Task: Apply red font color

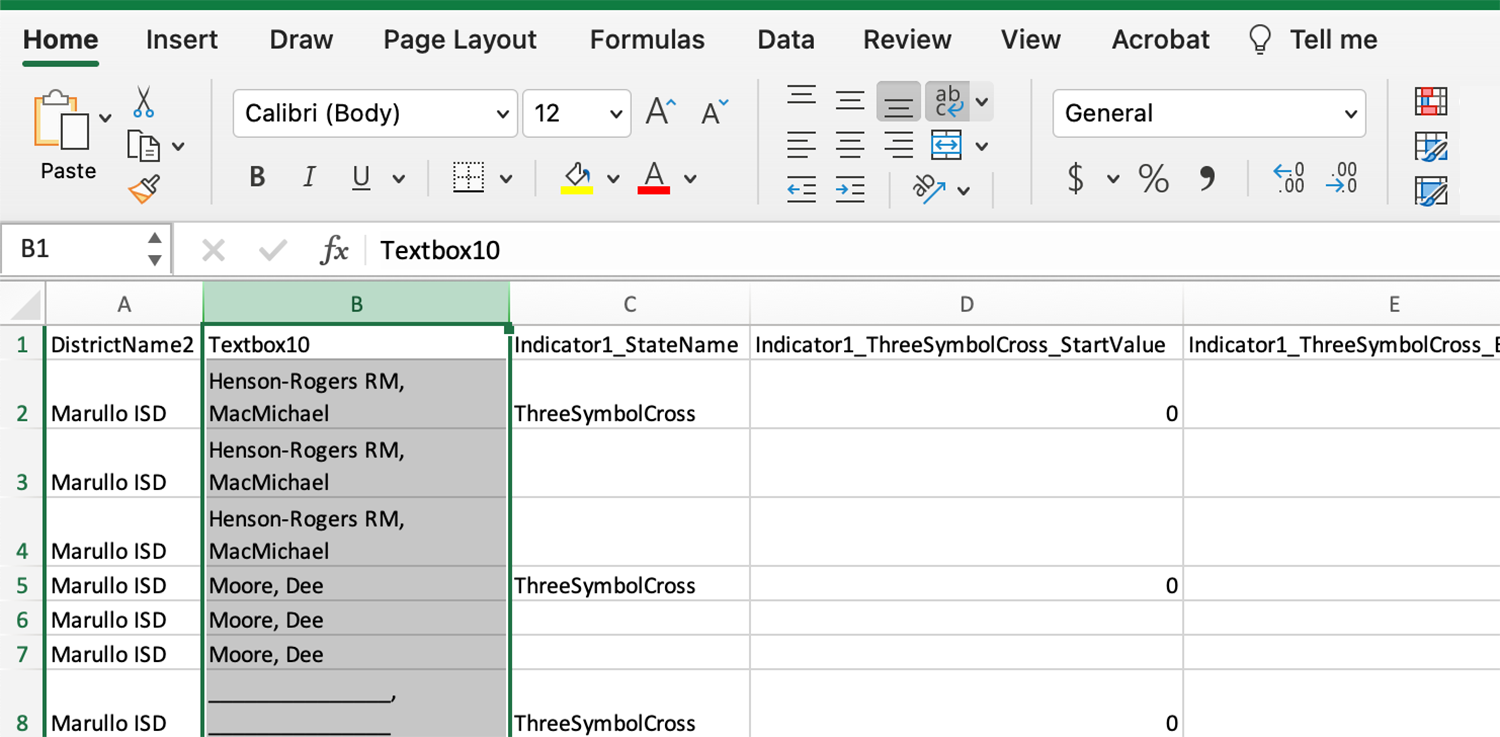Action: 654,178
